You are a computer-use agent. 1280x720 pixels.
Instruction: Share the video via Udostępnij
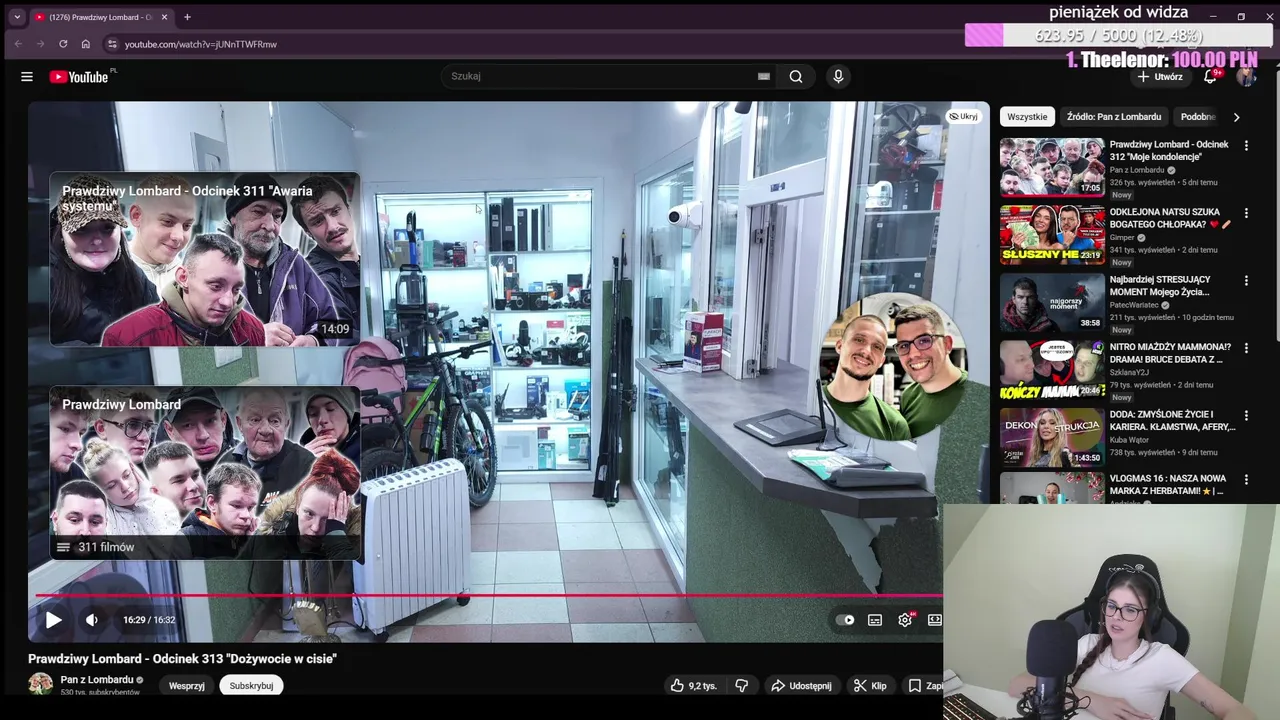pyautogui.click(x=801, y=686)
